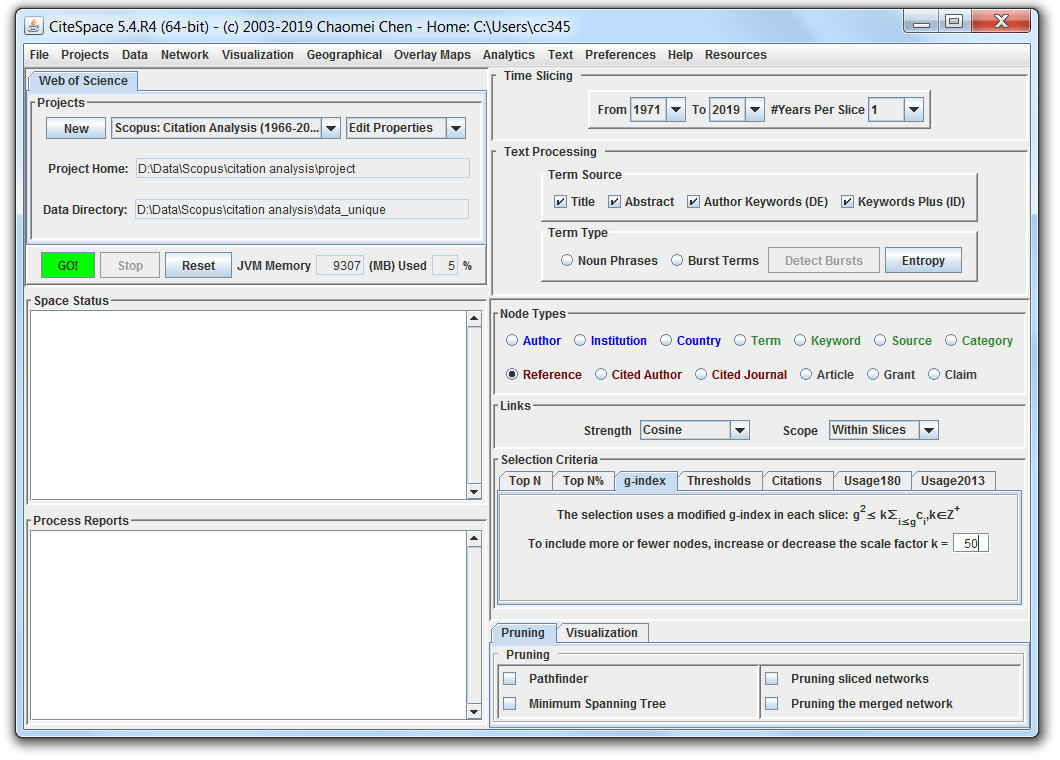Expand the Strength Cosine dropdown
The height and width of the screenshot is (760, 1060).
[x=740, y=430]
